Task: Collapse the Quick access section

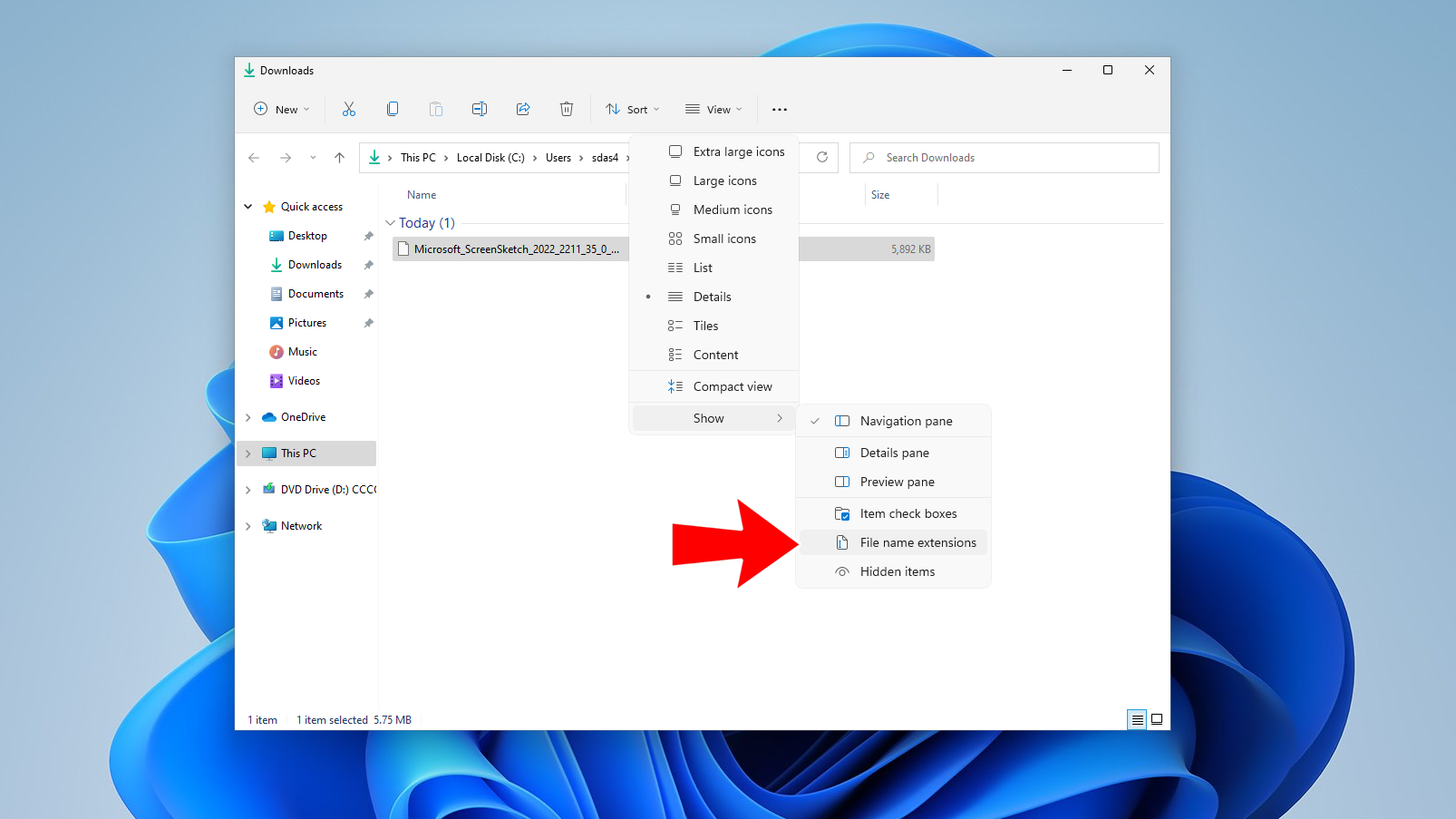Action: click(x=248, y=206)
